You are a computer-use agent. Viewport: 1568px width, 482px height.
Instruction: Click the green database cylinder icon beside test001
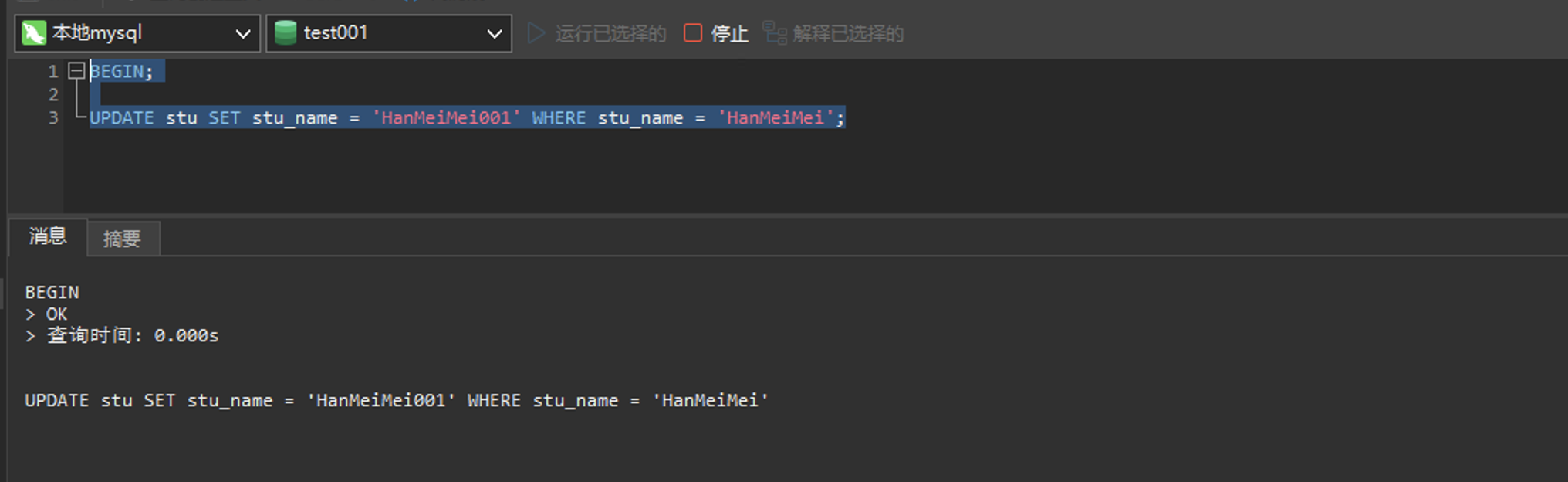(x=286, y=33)
